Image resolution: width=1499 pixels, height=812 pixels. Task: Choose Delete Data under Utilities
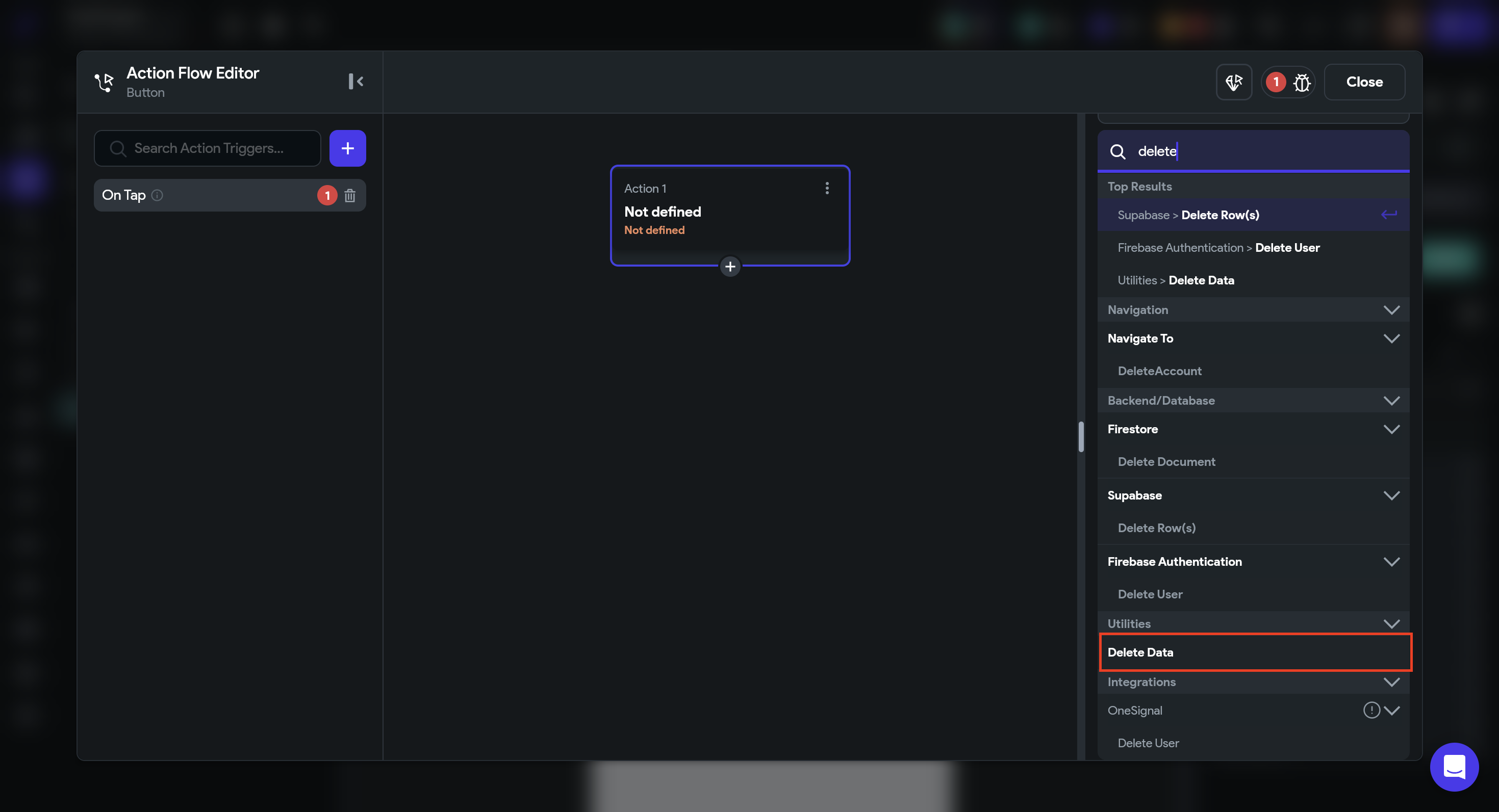tap(1140, 652)
